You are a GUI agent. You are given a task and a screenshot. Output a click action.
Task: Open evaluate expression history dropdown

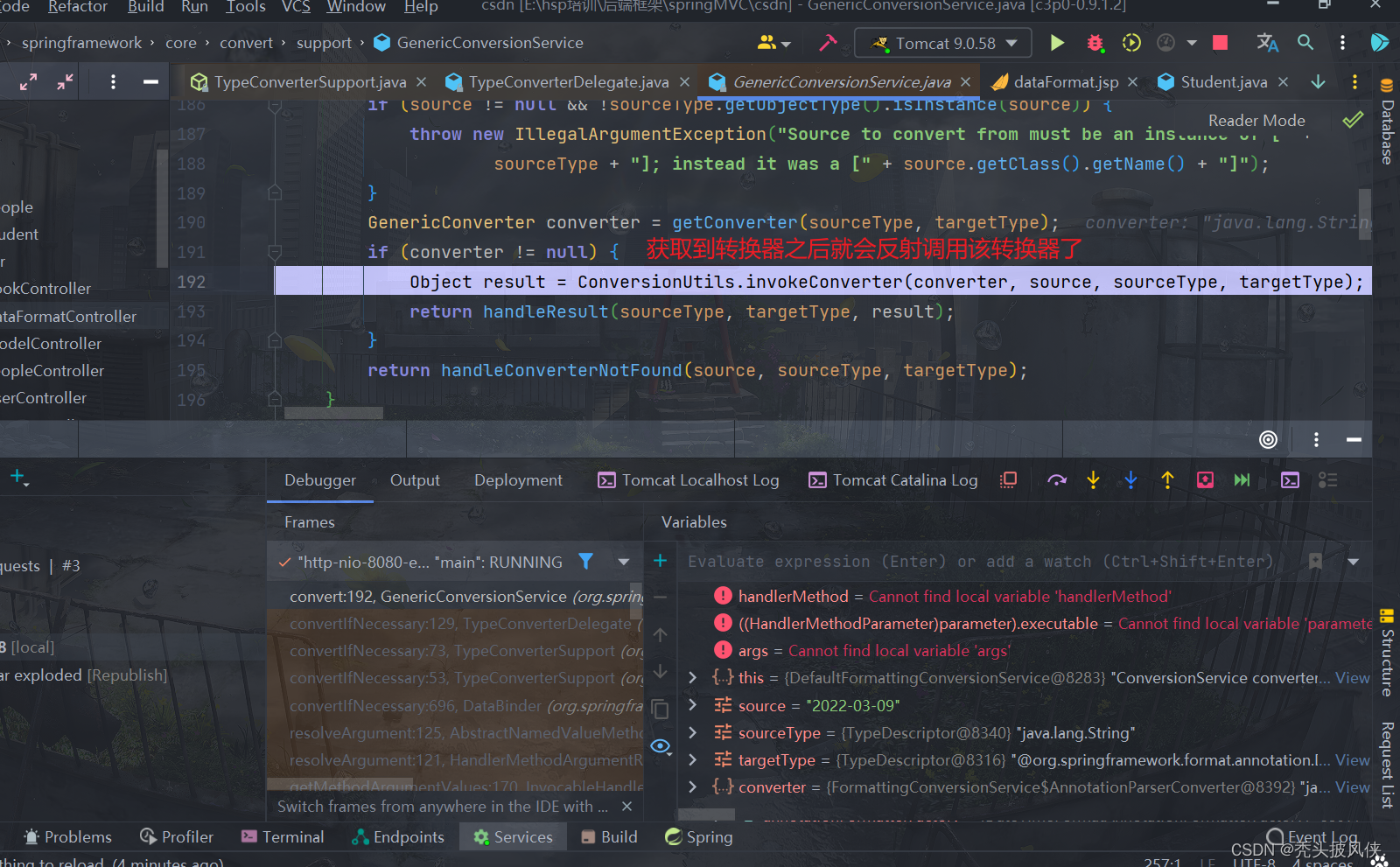point(1354,562)
